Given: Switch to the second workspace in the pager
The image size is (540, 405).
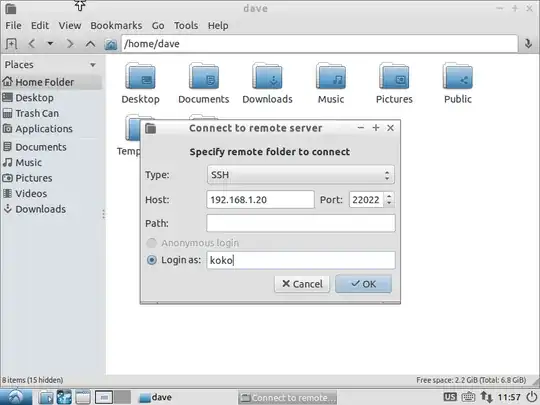Looking at the screenshot, I should (x=122, y=397).
